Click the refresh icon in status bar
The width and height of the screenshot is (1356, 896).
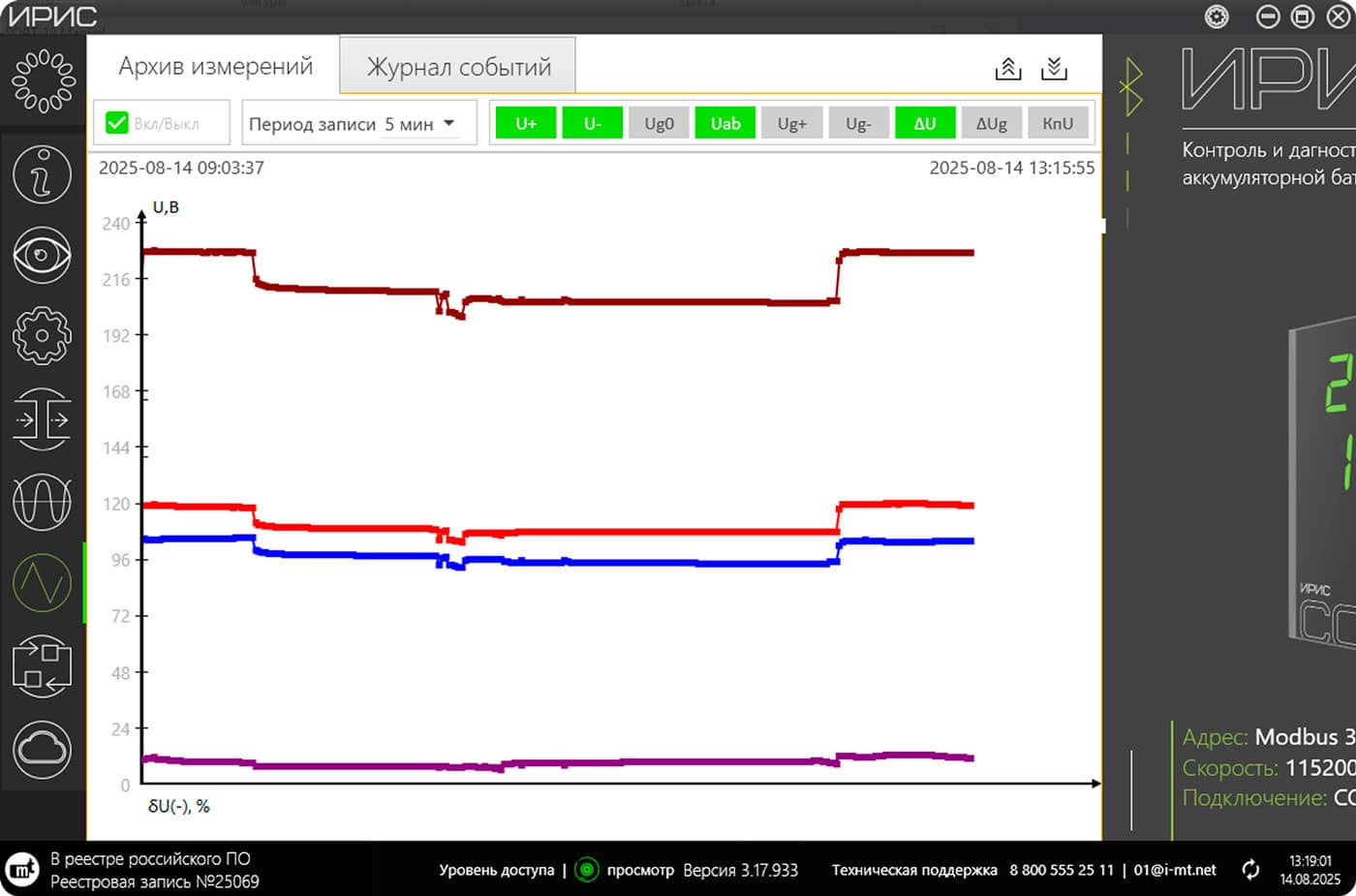tap(1250, 870)
